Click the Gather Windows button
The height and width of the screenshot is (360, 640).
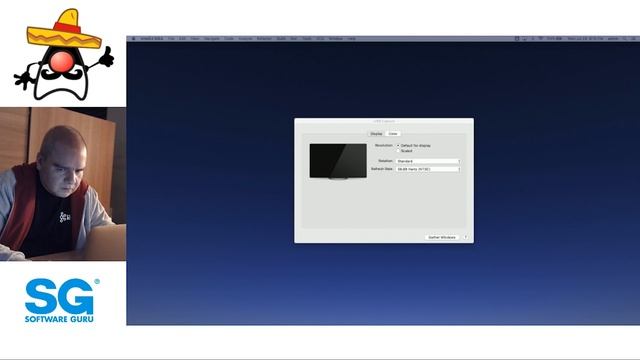442,237
